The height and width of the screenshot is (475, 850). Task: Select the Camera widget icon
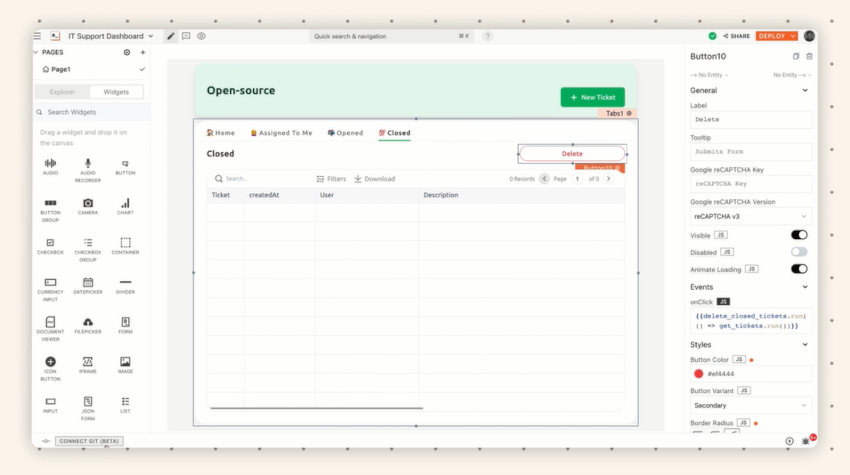coord(88,203)
